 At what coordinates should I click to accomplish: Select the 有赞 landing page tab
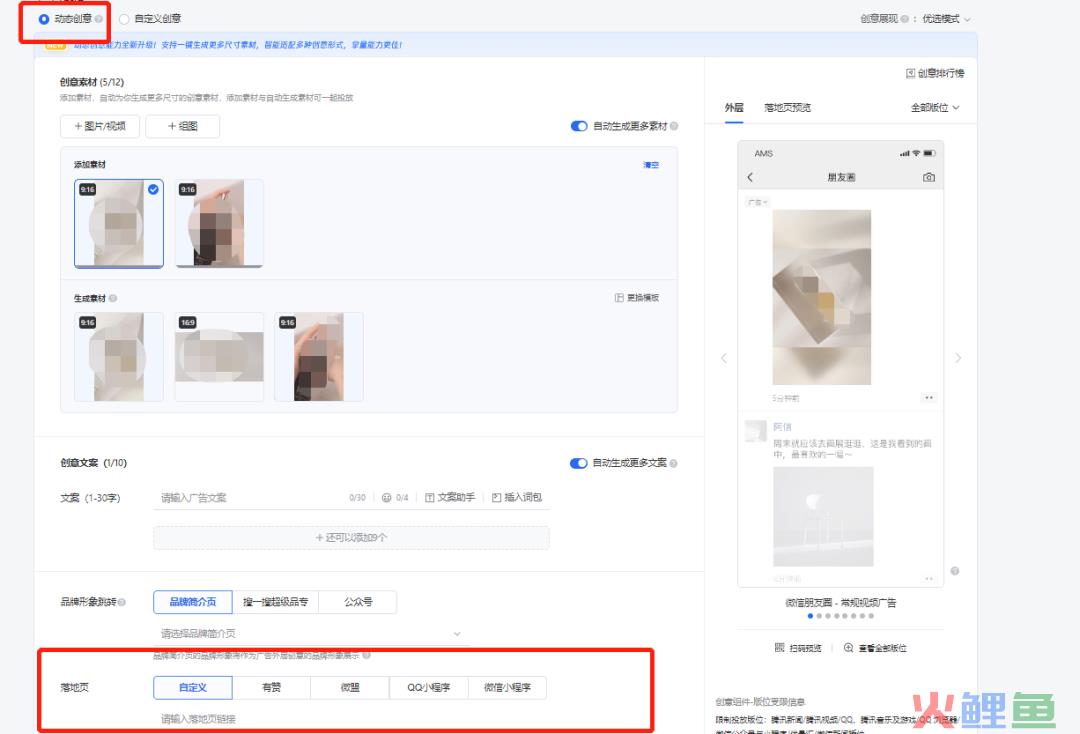271,687
